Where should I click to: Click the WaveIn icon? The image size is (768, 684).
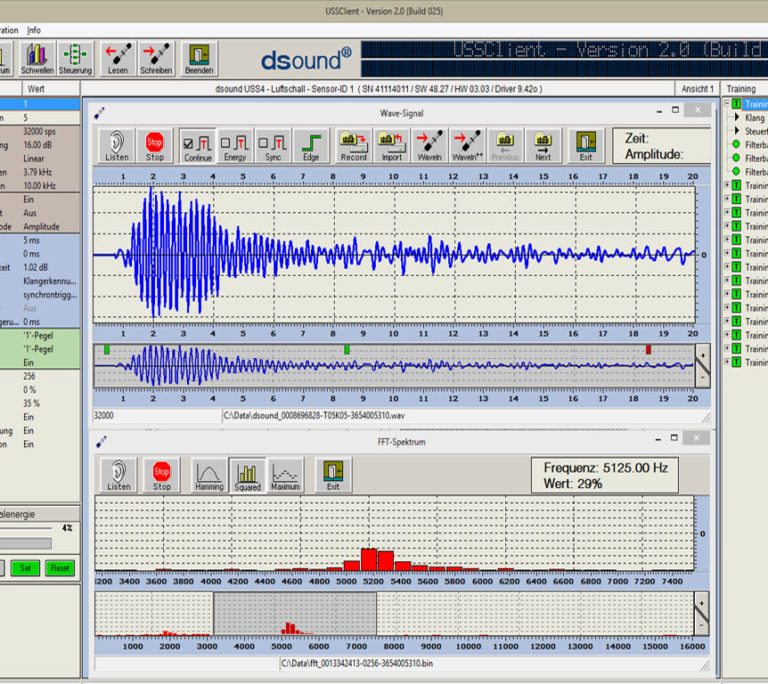click(430, 146)
